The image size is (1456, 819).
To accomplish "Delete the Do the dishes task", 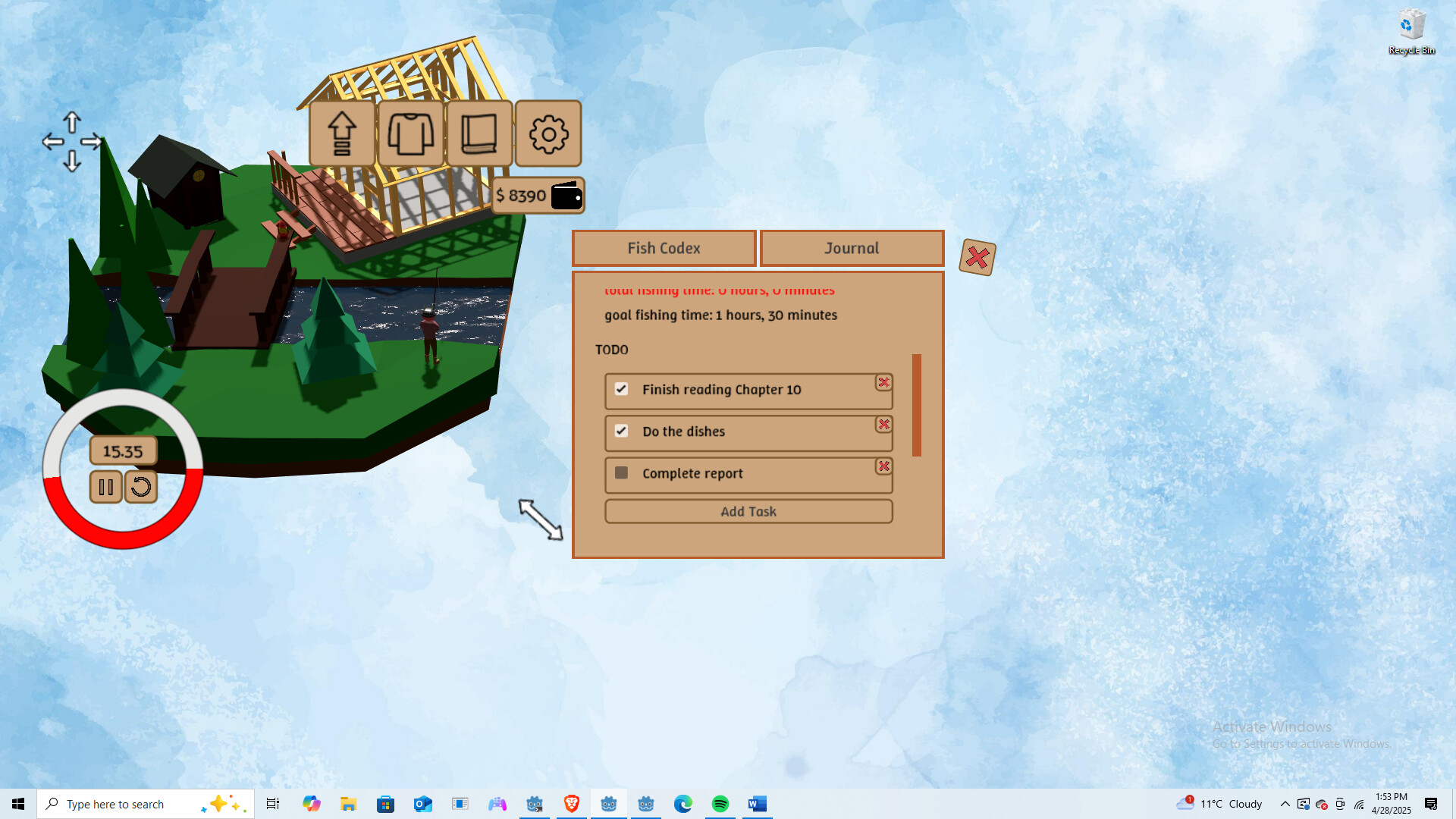I will pos(883,425).
